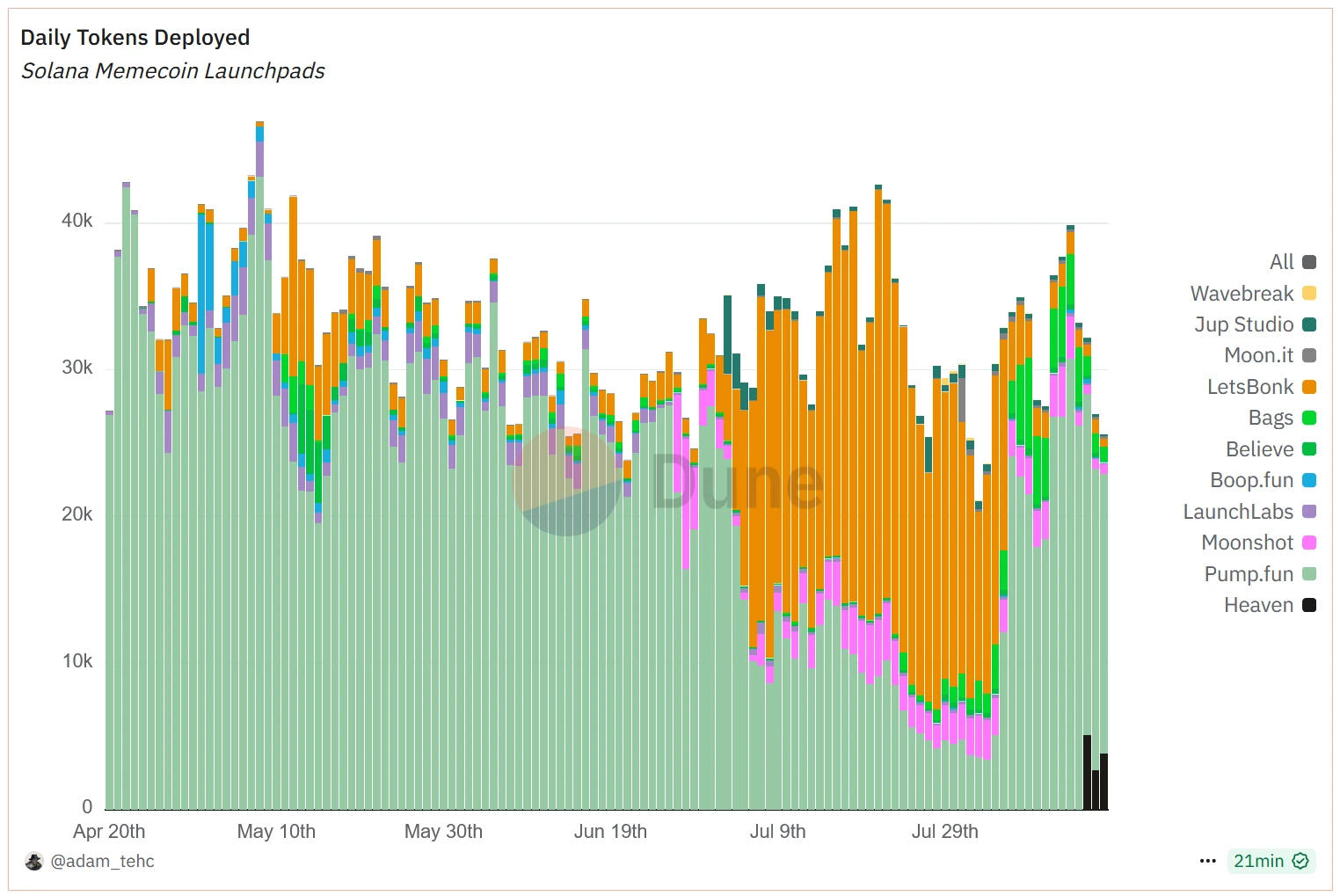Click the Daily Tokens Deployed chart title

[x=135, y=38]
